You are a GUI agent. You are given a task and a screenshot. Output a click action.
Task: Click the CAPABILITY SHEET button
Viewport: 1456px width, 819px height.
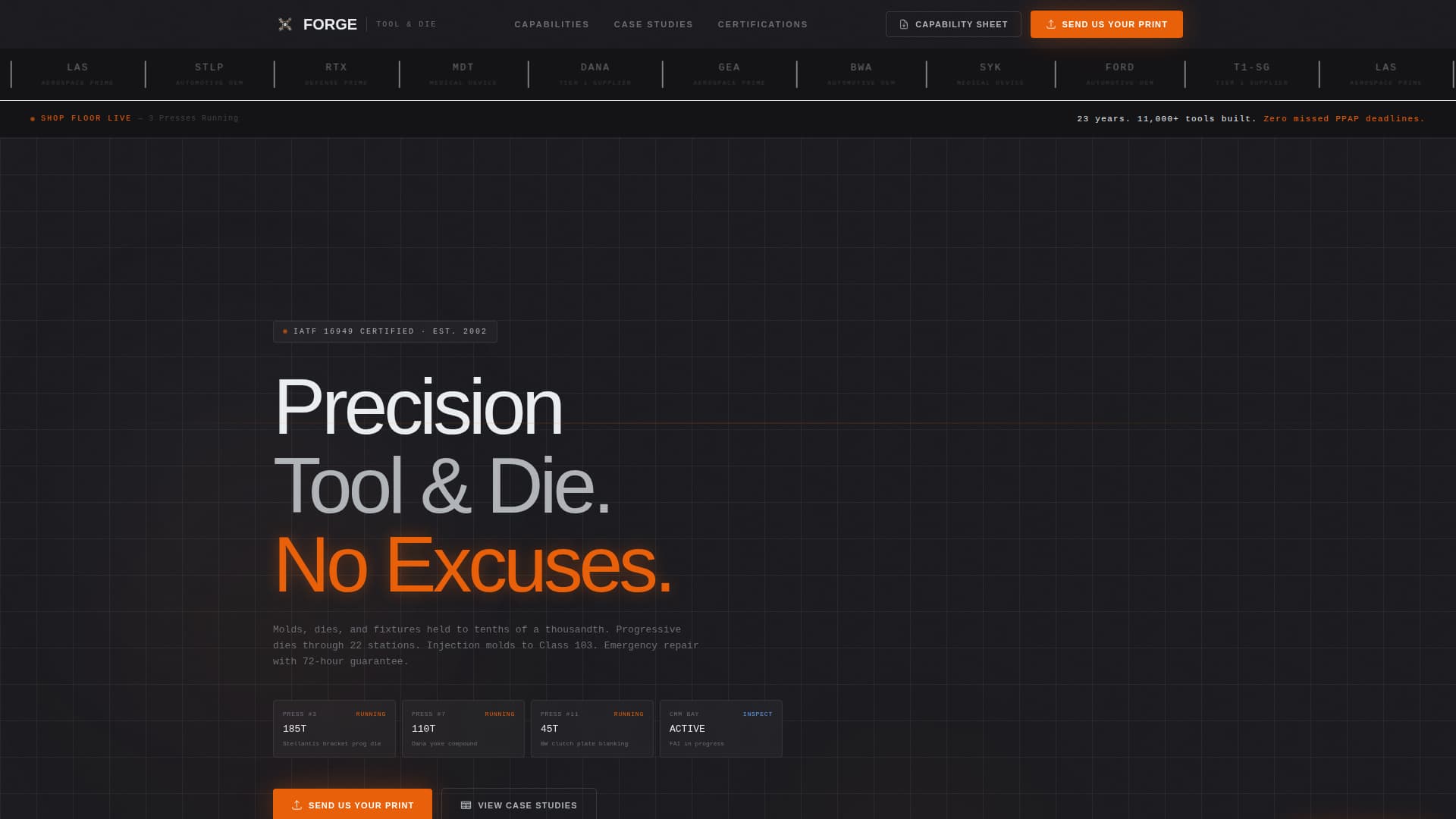953,24
